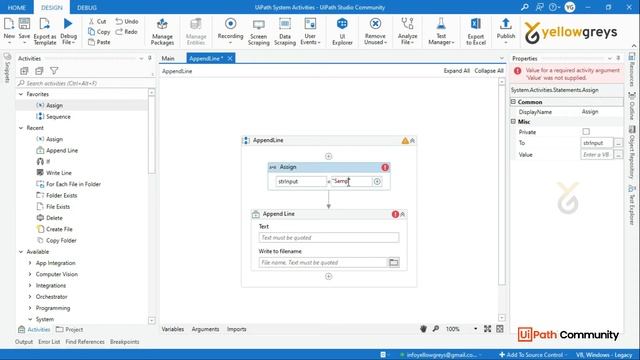Create a New project from ribbon
This screenshot has width=640, height=360.
(9, 29)
